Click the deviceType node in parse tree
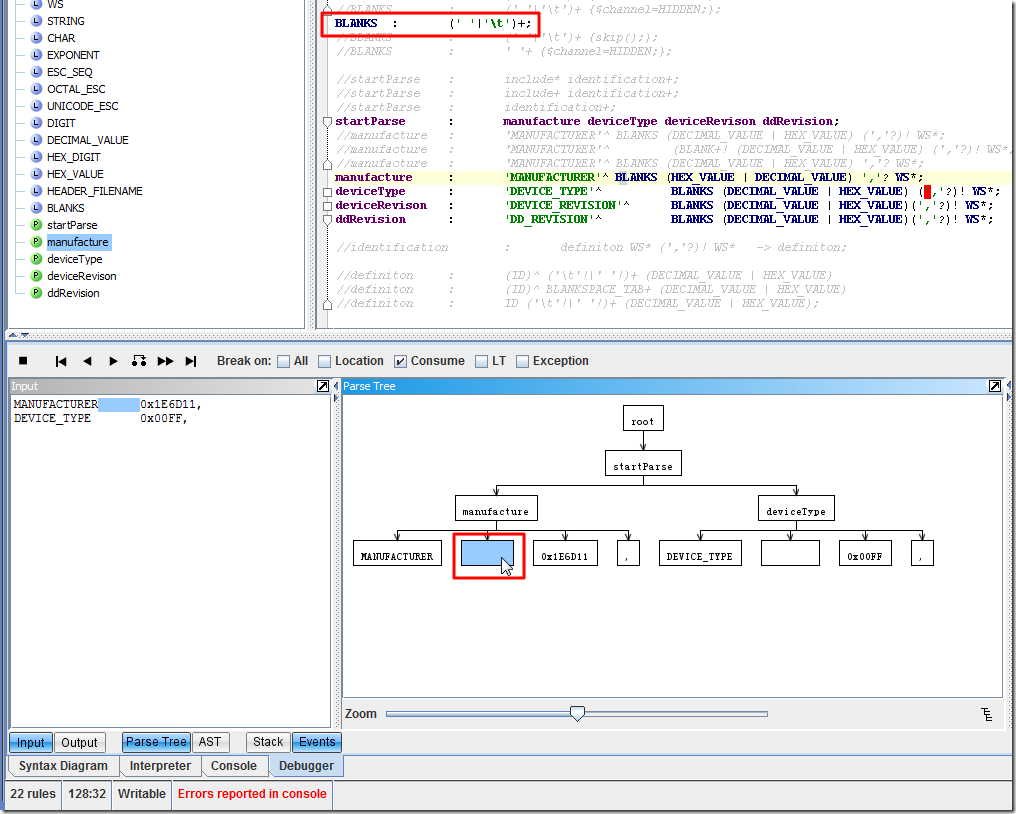The width and height of the screenshot is (1016, 814). point(796,508)
